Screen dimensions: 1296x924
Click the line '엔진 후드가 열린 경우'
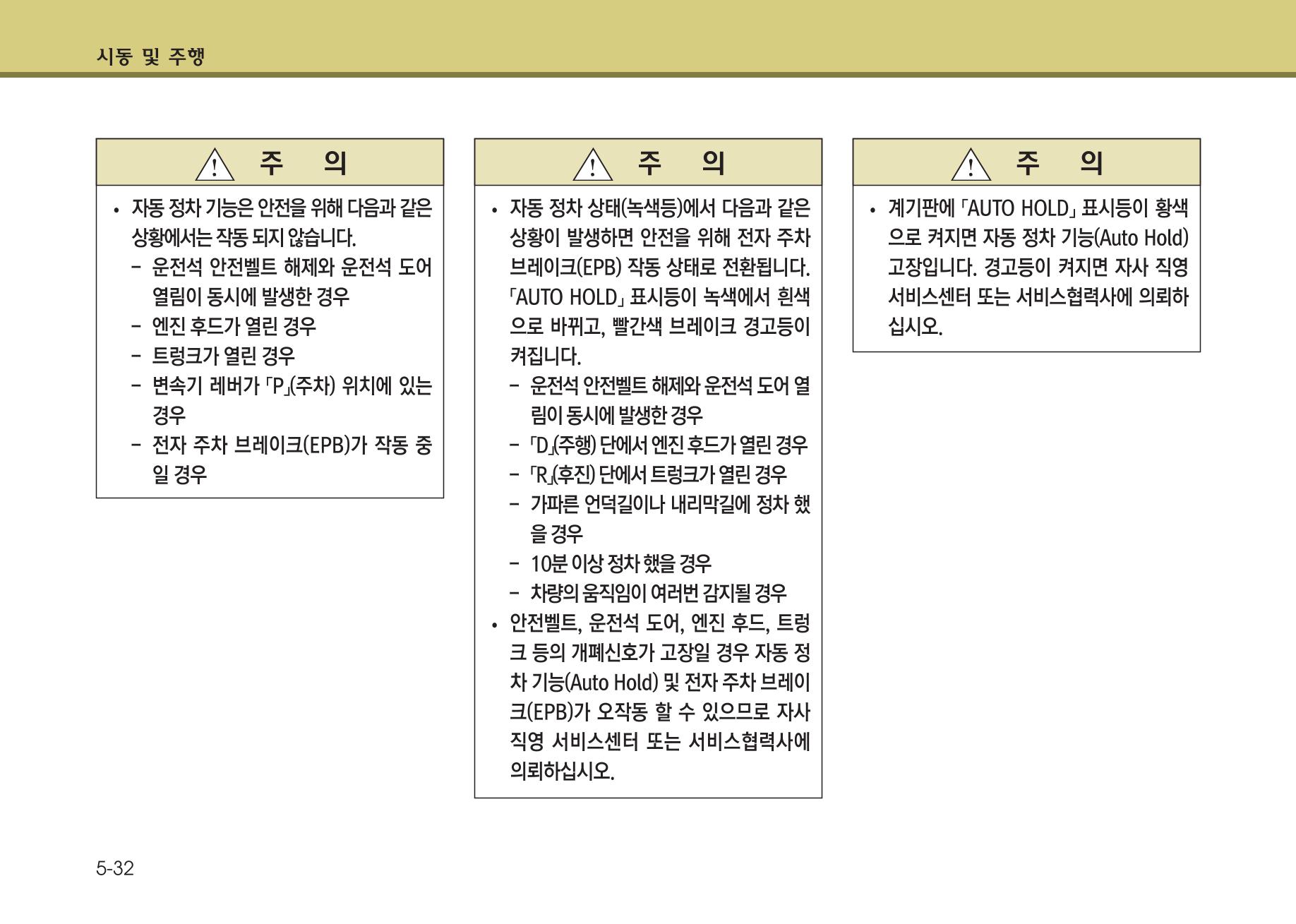pyautogui.click(x=234, y=326)
